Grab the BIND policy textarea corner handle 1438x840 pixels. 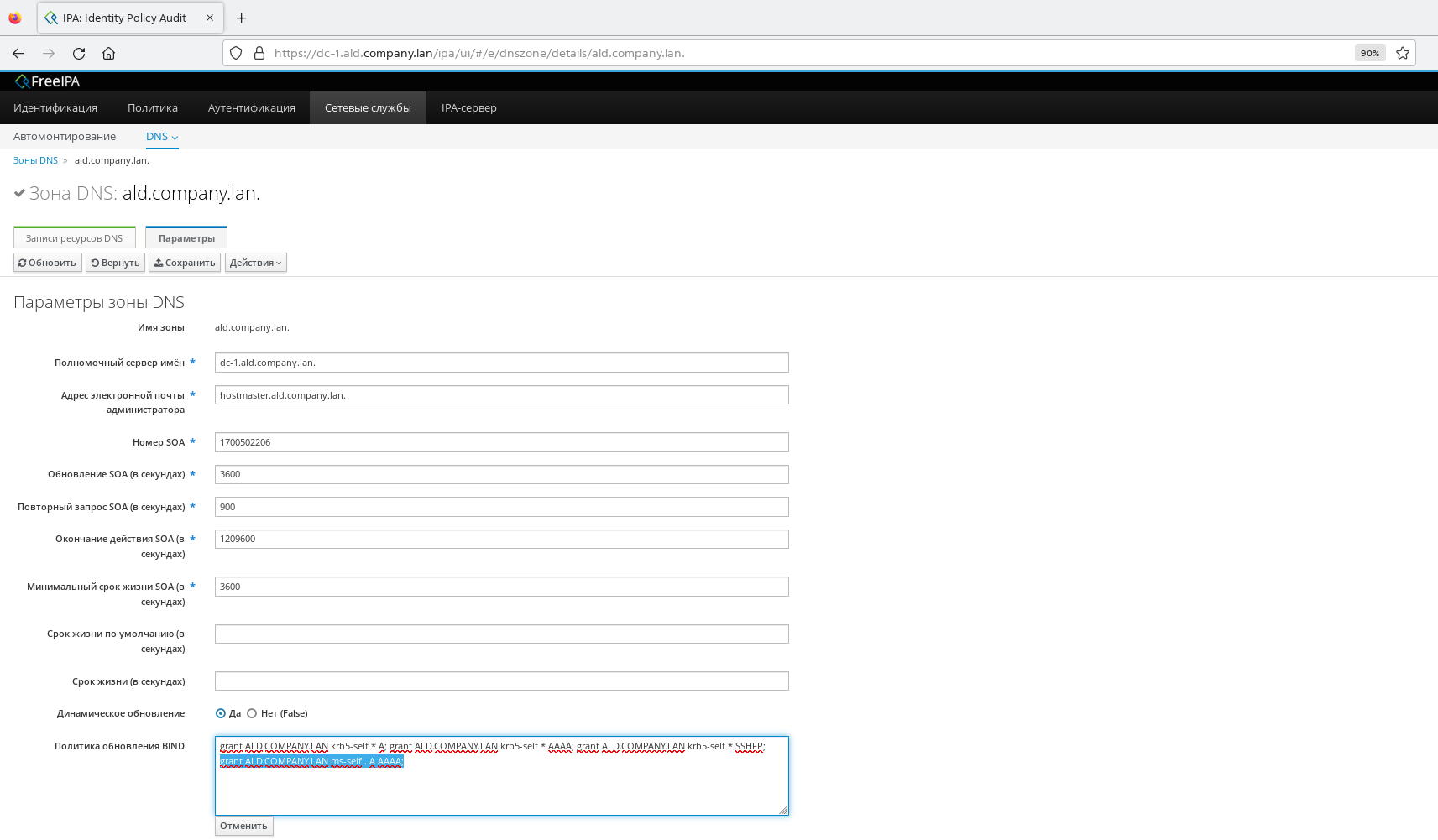click(783, 810)
